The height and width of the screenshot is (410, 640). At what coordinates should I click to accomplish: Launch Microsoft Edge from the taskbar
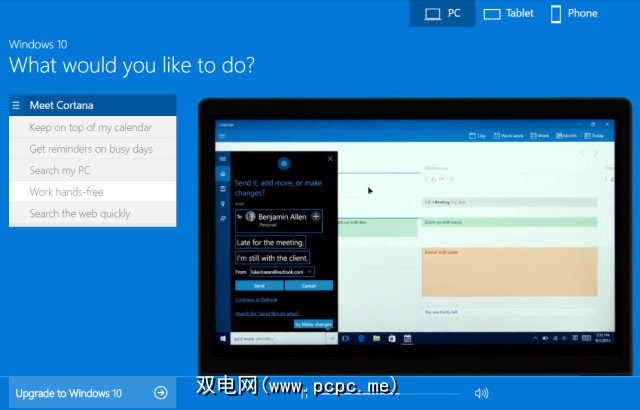tap(361, 339)
